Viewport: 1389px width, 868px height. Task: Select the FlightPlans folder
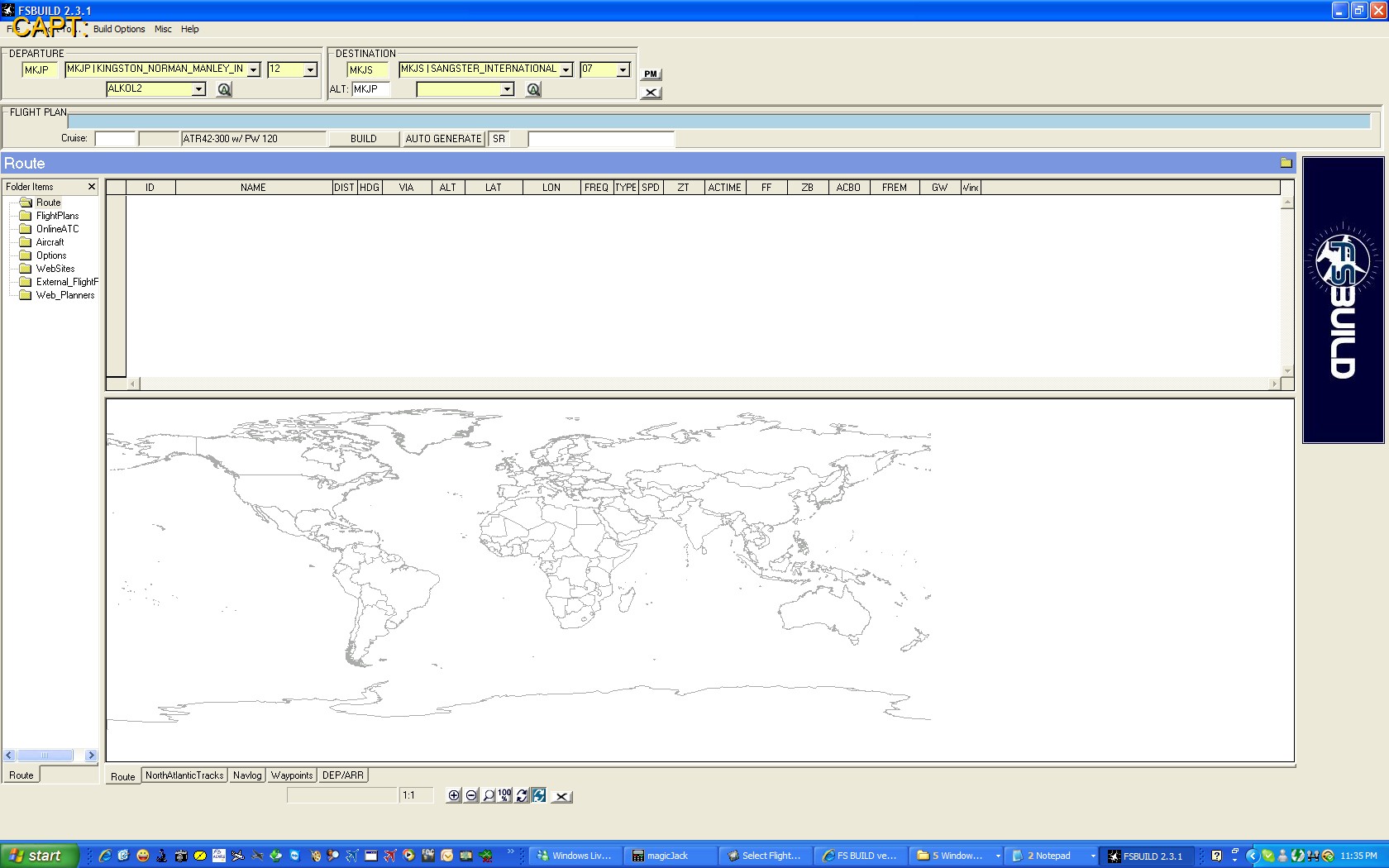(x=57, y=216)
